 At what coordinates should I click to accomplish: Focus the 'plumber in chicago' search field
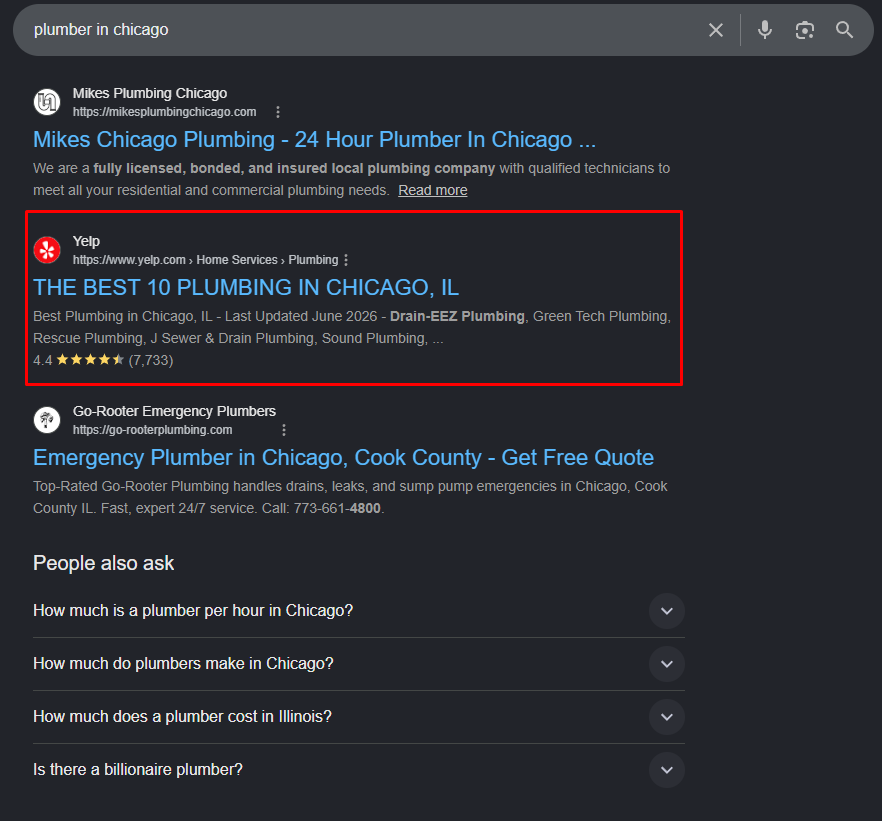point(360,30)
